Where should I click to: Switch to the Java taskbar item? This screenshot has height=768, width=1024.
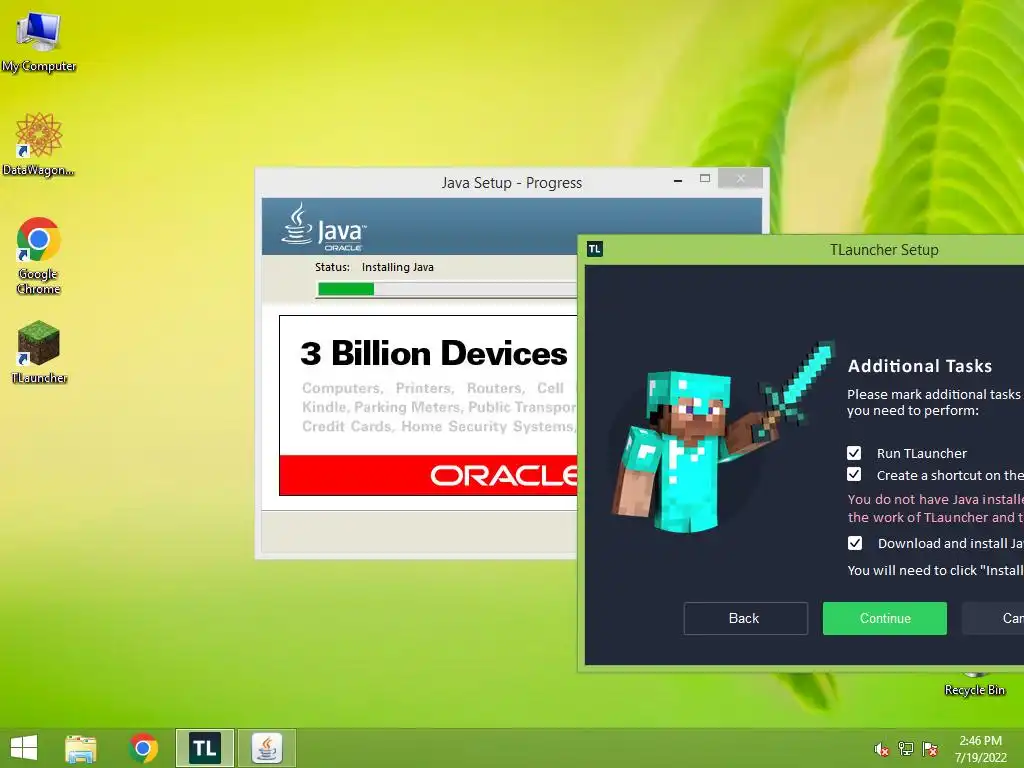pyautogui.click(x=266, y=748)
